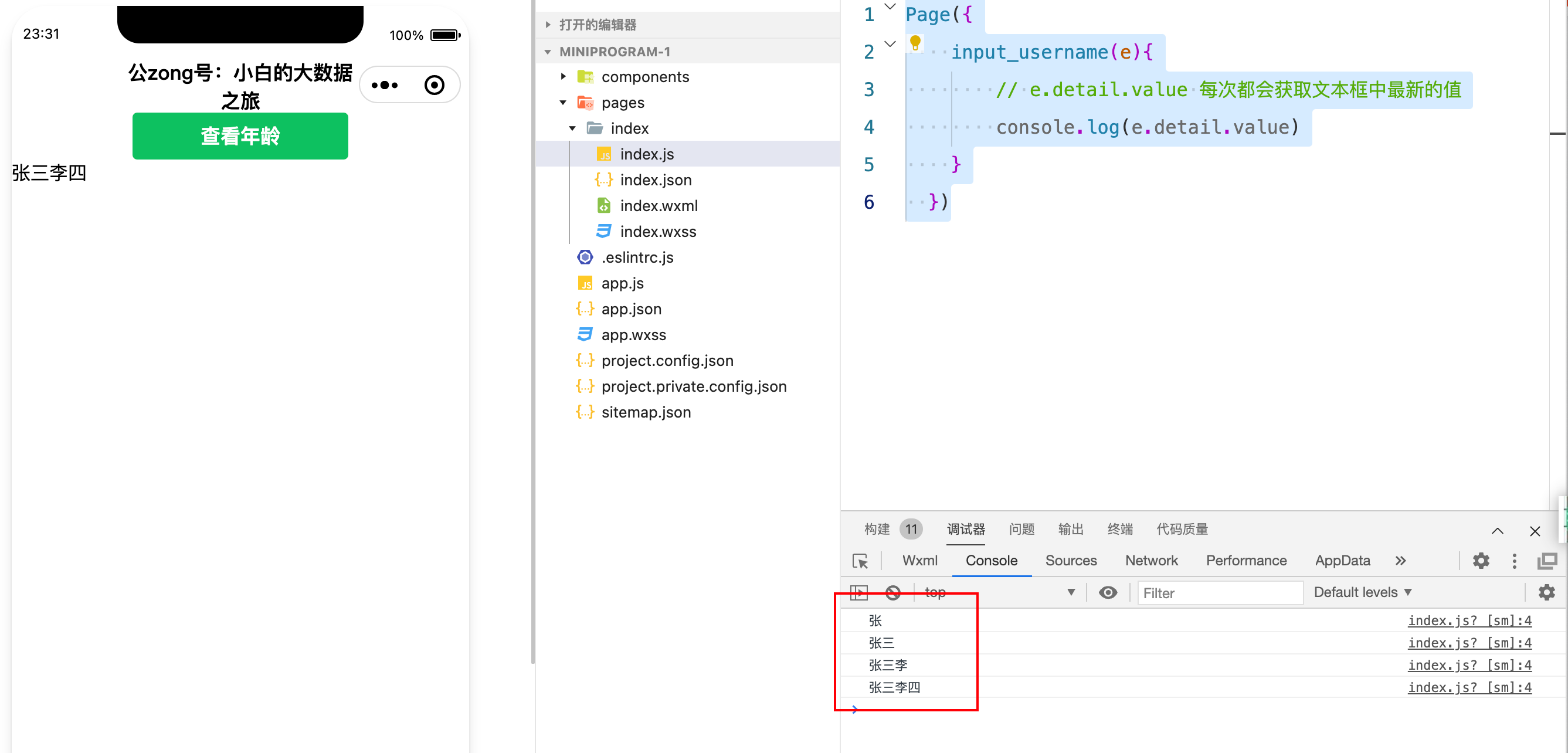Open the Network devtools tab
The image size is (1568, 753).
click(x=1152, y=561)
